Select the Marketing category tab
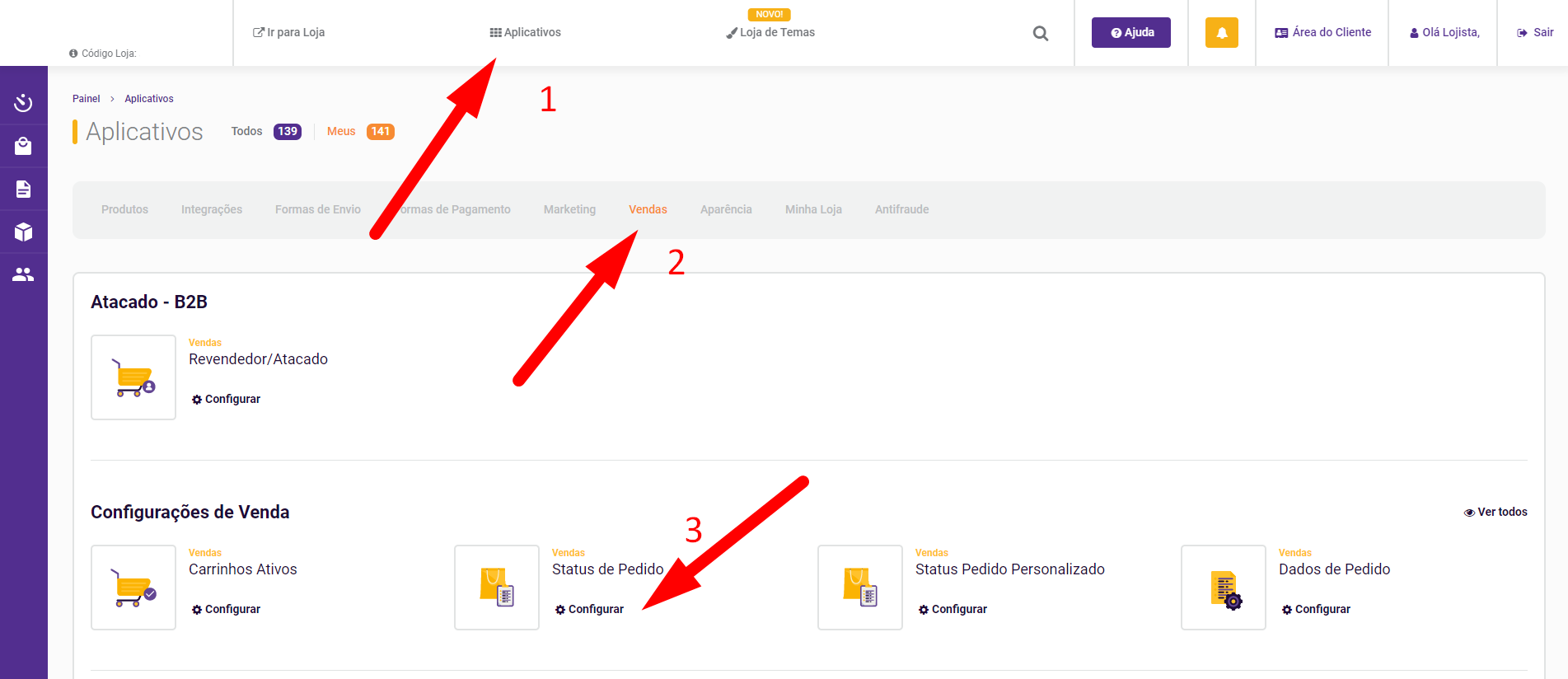The height and width of the screenshot is (679, 1568). click(x=569, y=209)
